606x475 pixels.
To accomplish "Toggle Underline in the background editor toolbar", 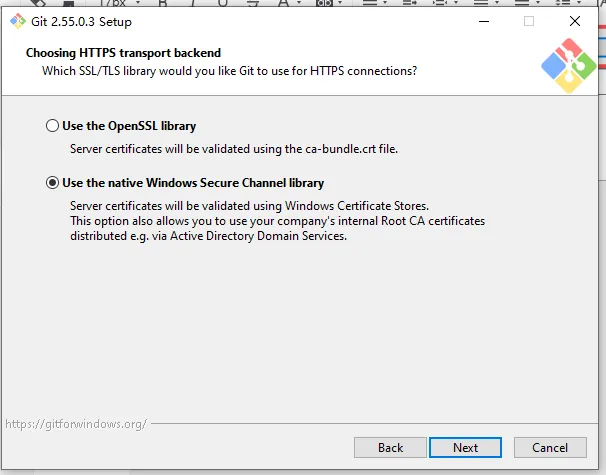I will [222, 3].
